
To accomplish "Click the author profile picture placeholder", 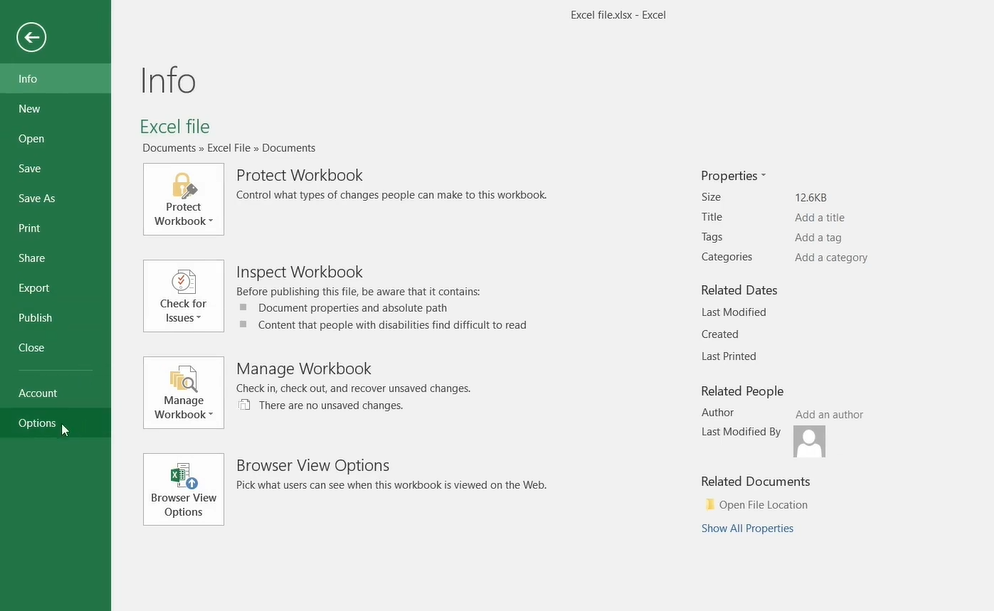I will point(808,440).
